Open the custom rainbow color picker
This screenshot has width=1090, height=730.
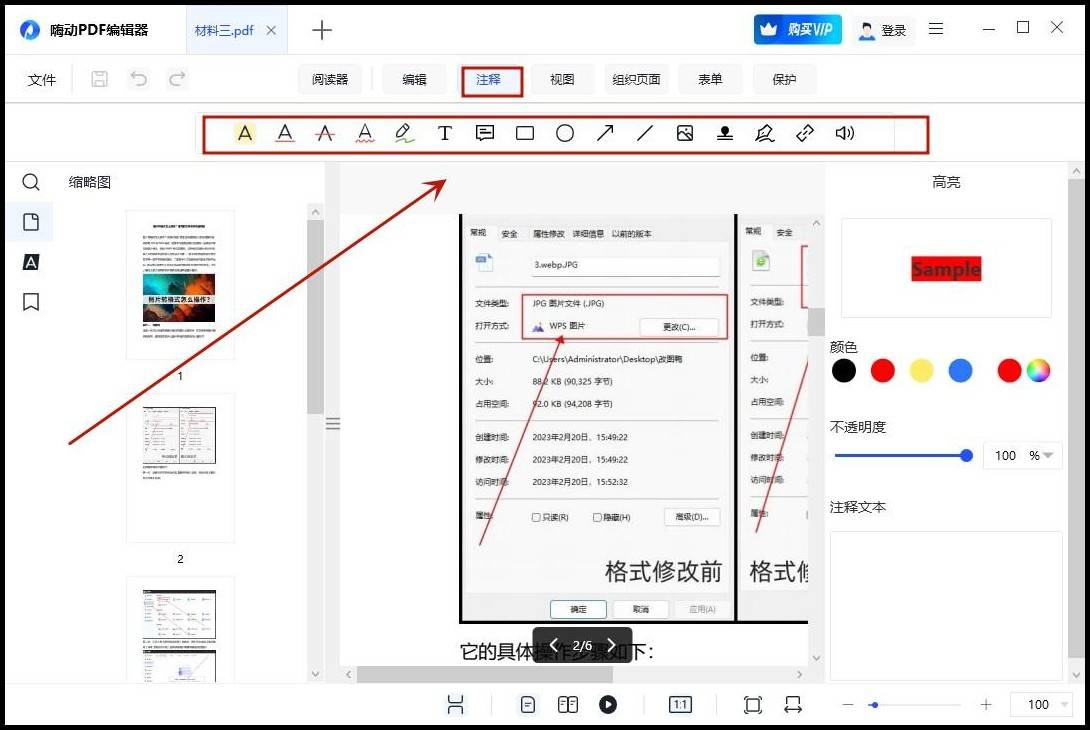tap(1038, 371)
